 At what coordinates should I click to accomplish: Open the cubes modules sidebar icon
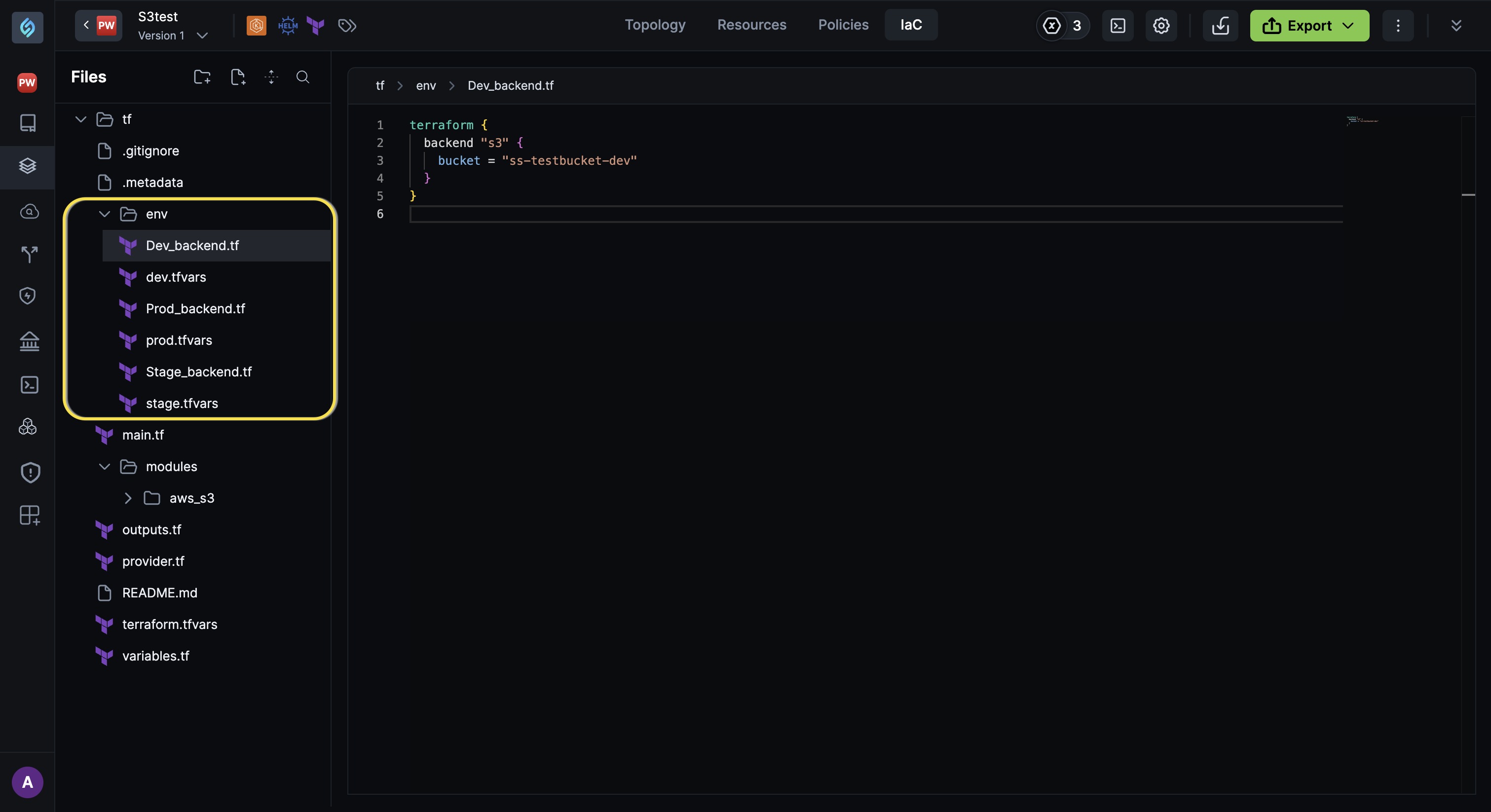pos(28,427)
